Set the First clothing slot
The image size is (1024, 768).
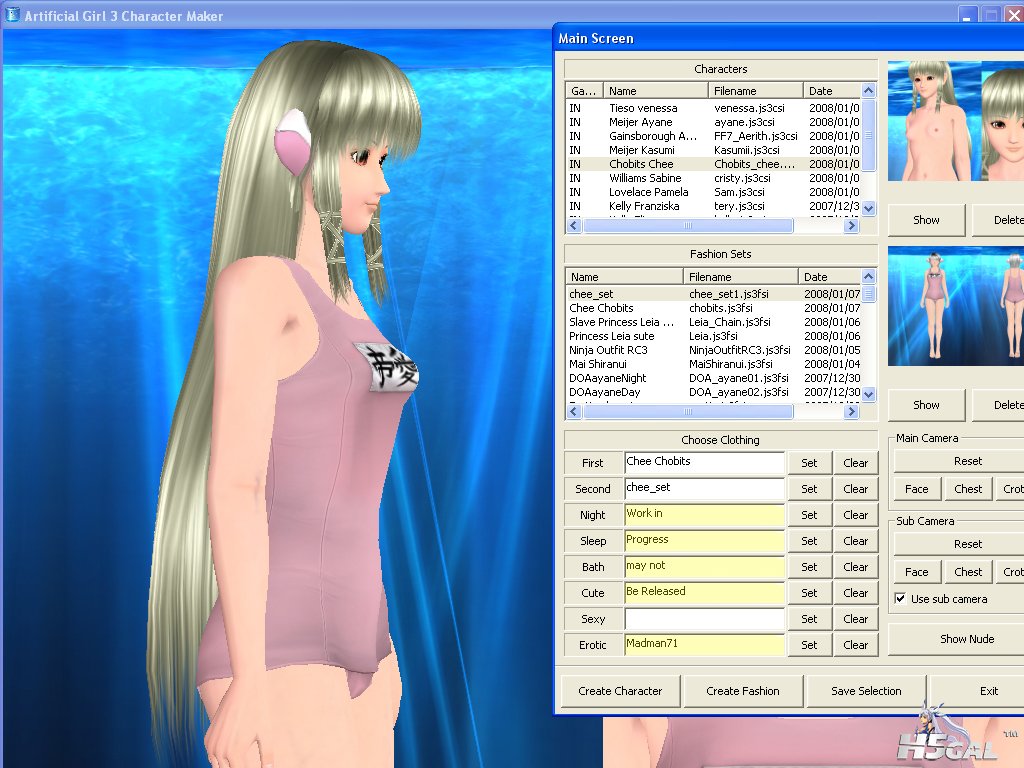click(809, 463)
